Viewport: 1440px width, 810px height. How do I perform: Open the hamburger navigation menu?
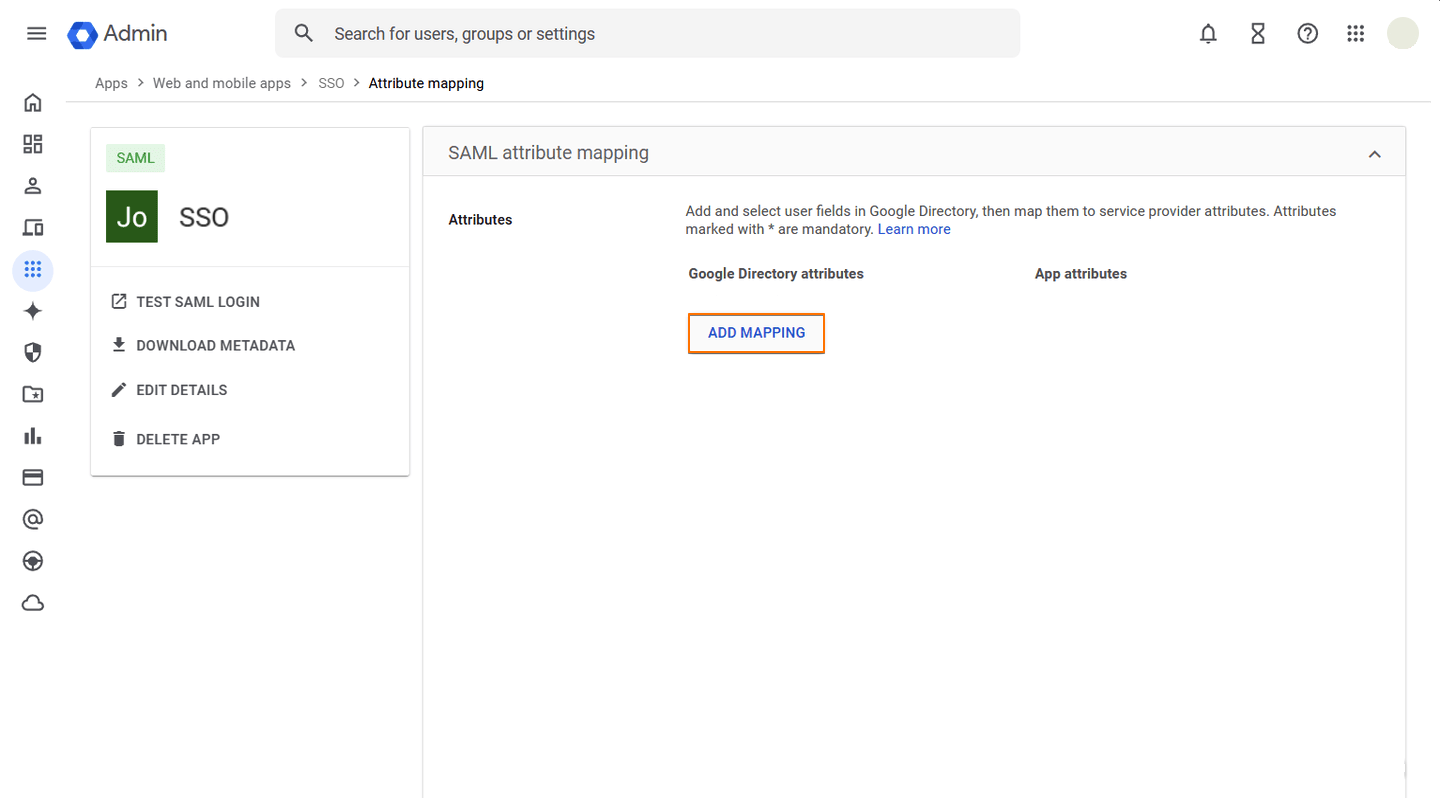coord(36,33)
